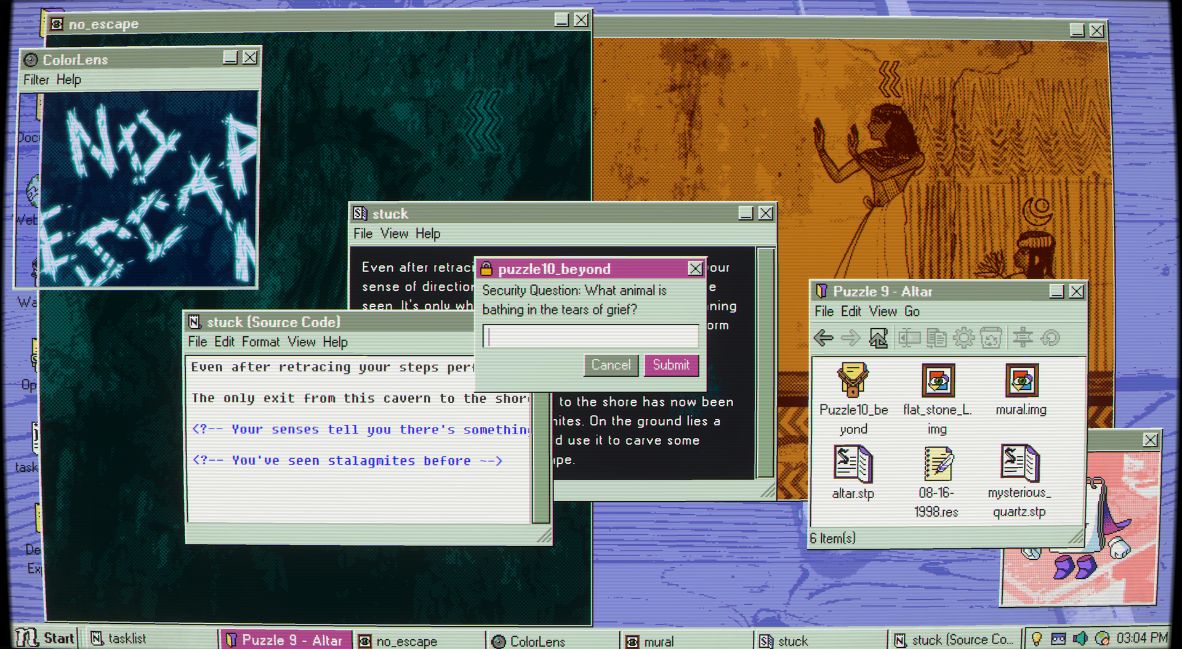Click the vertical scrollbar of stuck (Source Code)
The height and width of the screenshot is (649, 1182).
click(x=541, y=439)
